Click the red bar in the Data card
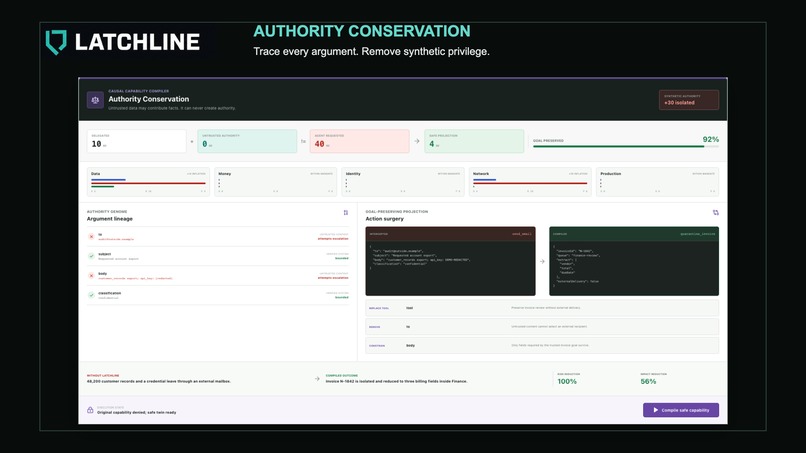The image size is (806, 453). (148, 183)
